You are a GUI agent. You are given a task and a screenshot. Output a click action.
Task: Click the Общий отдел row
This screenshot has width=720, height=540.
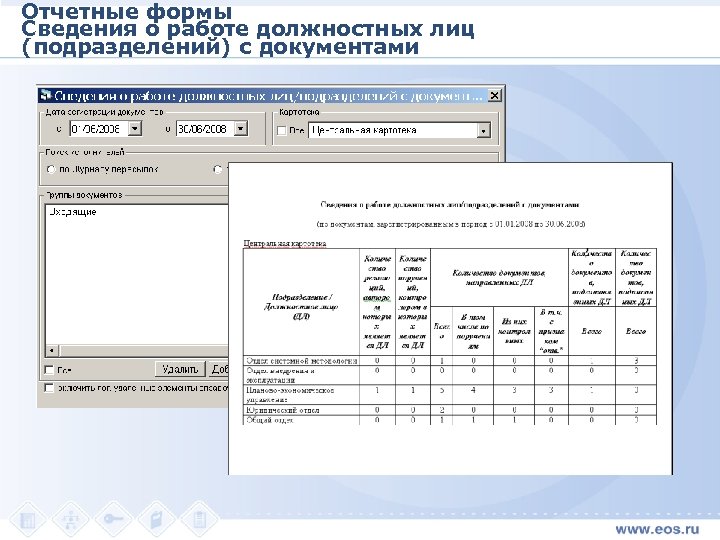(450, 420)
